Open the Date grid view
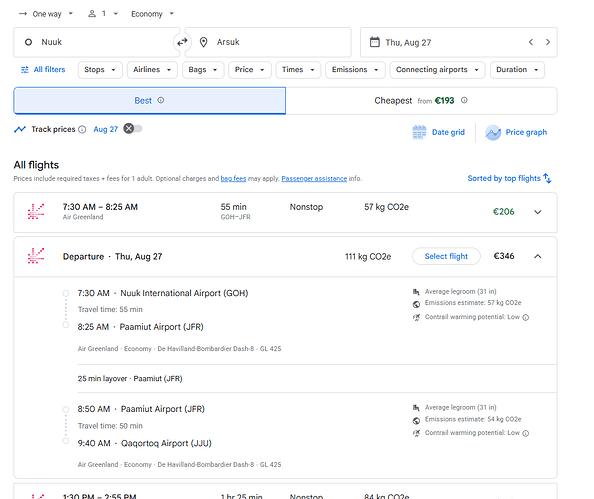The width and height of the screenshot is (594, 499). tap(438, 132)
